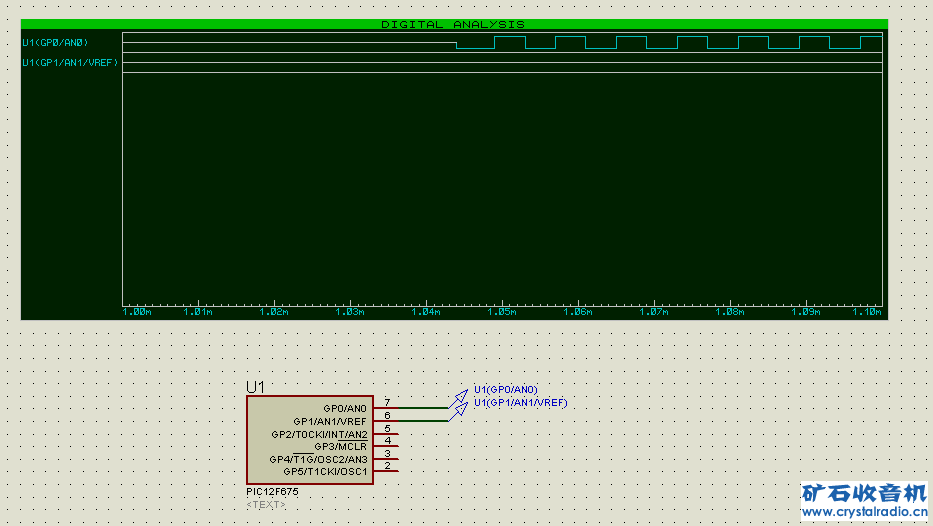This screenshot has height=526, width=933.
Task: Click the U1 reference designator above the chip
Action: pyautogui.click(x=256, y=387)
